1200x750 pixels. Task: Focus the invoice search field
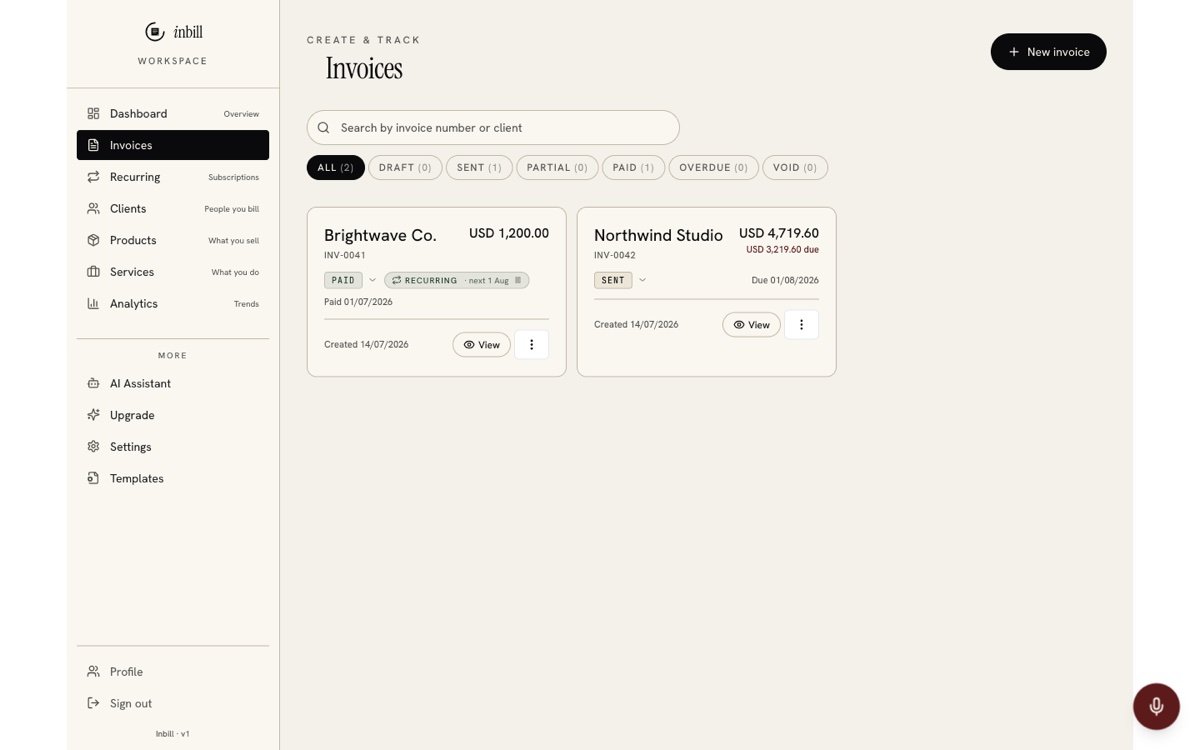pos(493,128)
